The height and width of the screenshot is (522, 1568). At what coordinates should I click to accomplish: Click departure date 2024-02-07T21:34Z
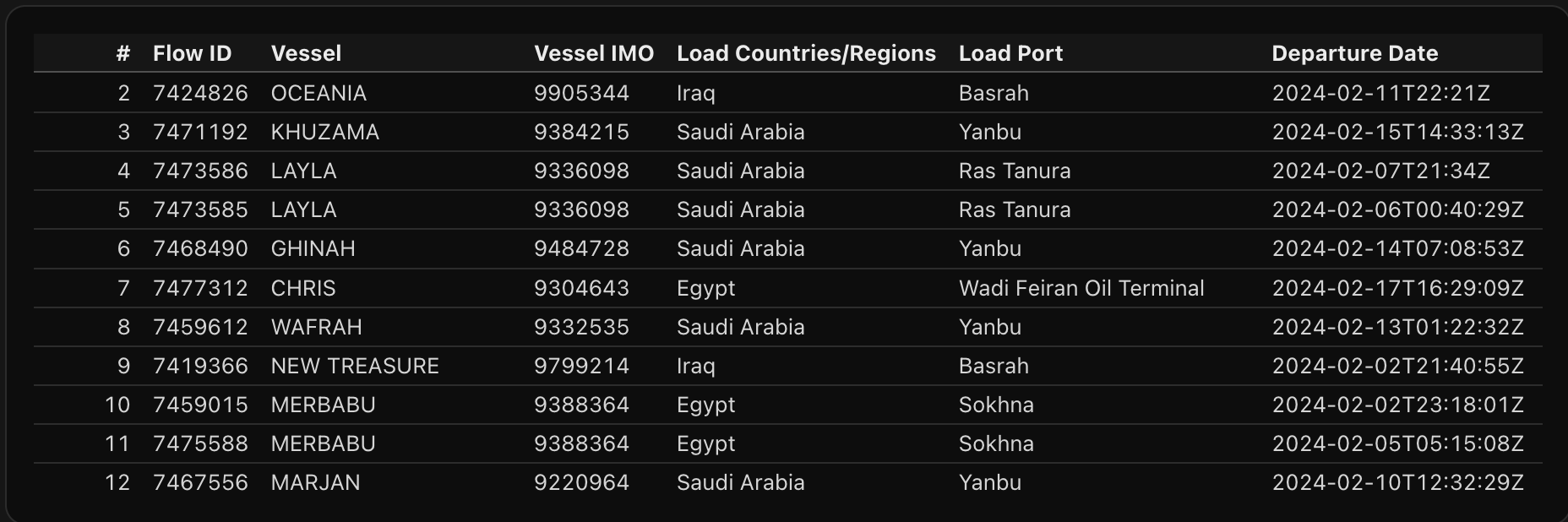click(x=1380, y=171)
